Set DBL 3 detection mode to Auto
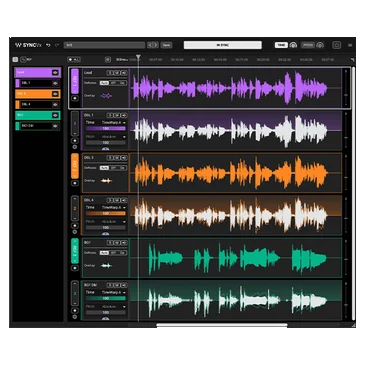This screenshot has height=365, width=365. 104,168
